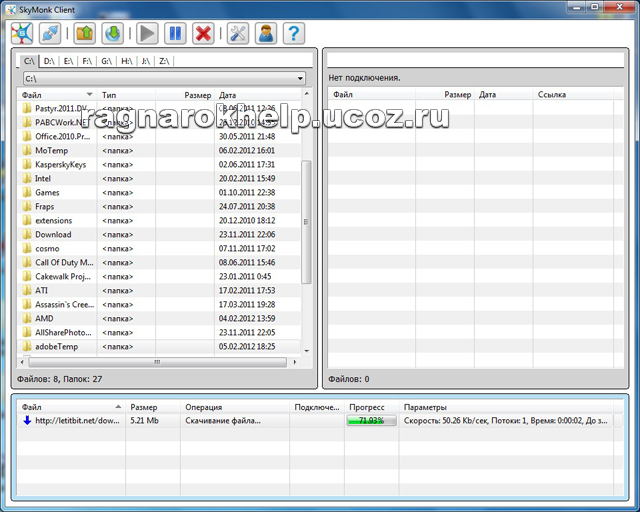640x512 pixels.
Task: Open settings with the tools icon
Action: click(238, 33)
